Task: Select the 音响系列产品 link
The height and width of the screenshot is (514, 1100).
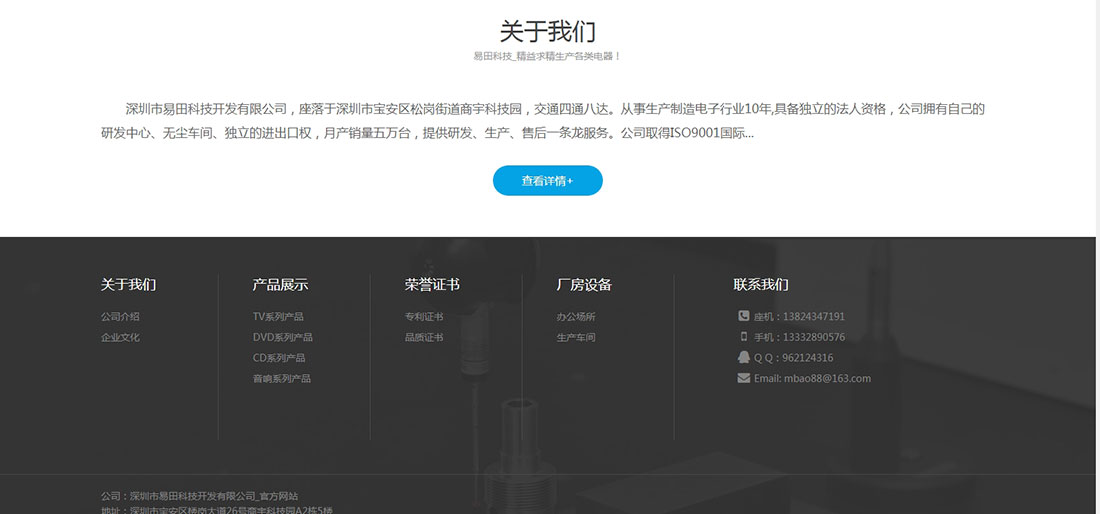Action: click(x=282, y=379)
